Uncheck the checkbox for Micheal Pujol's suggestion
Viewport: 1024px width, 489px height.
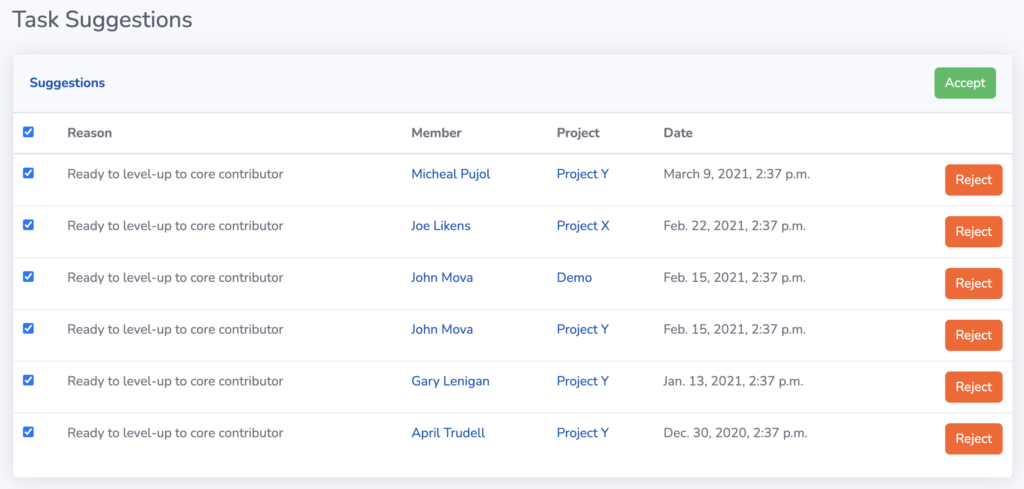pos(28,173)
